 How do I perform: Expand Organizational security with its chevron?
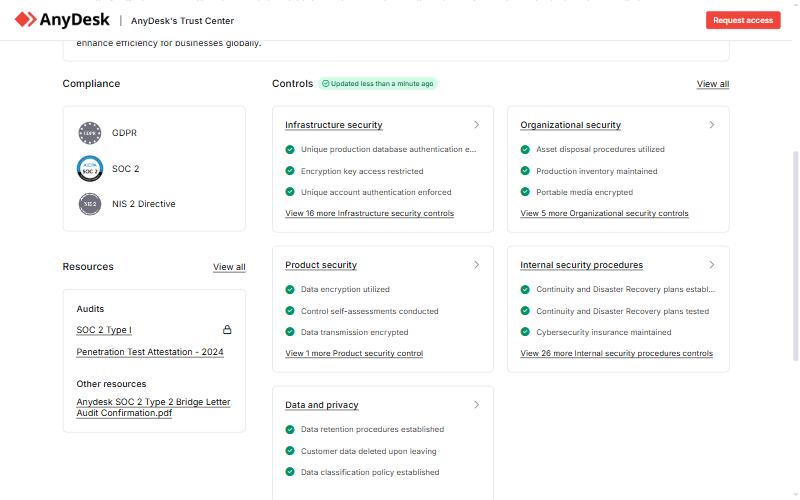[712, 124]
